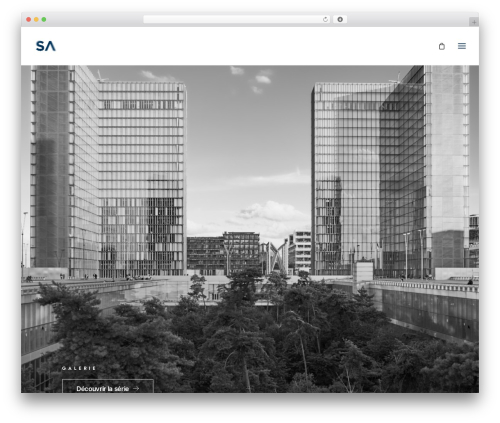Click the browser reload icon
The image size is (500, 423).
pos(325,20)
